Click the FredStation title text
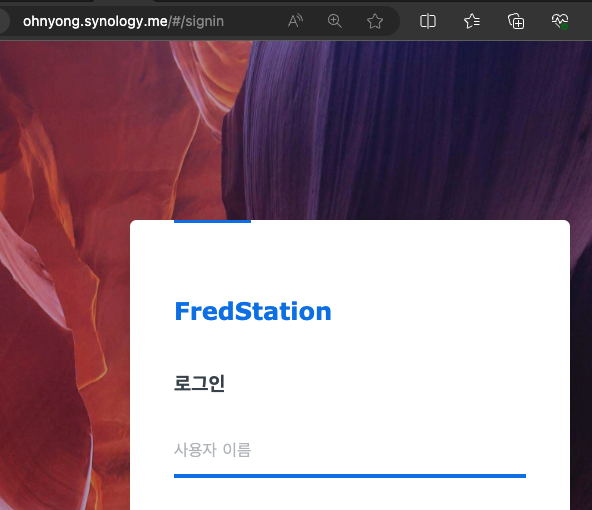This screenshot has width=592, height=510. point(253,311)
